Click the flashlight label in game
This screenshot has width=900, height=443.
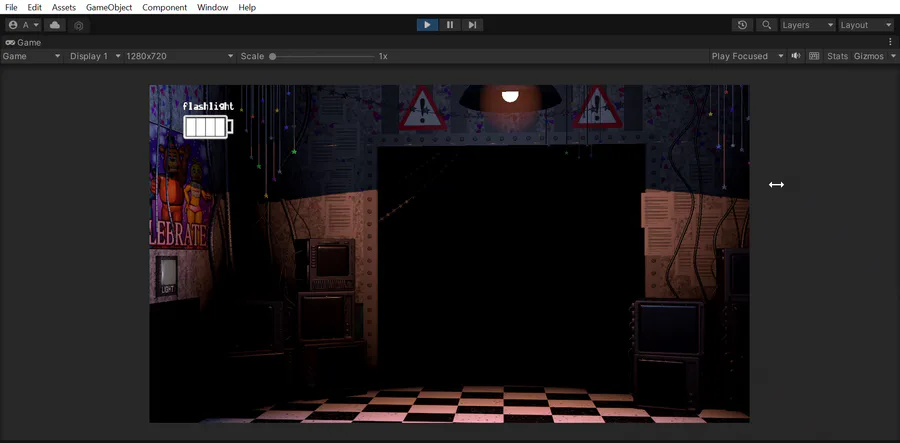[208, 106]
